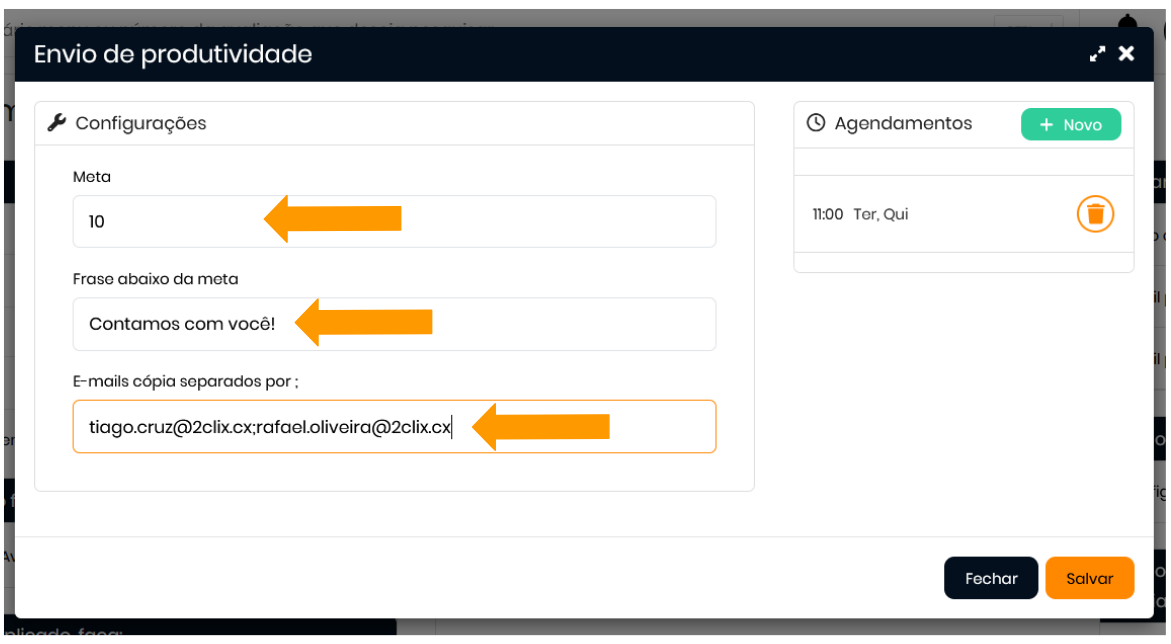Focus the Meta input field
Screen dimensions: 1171x644
[x=170, y=221]
